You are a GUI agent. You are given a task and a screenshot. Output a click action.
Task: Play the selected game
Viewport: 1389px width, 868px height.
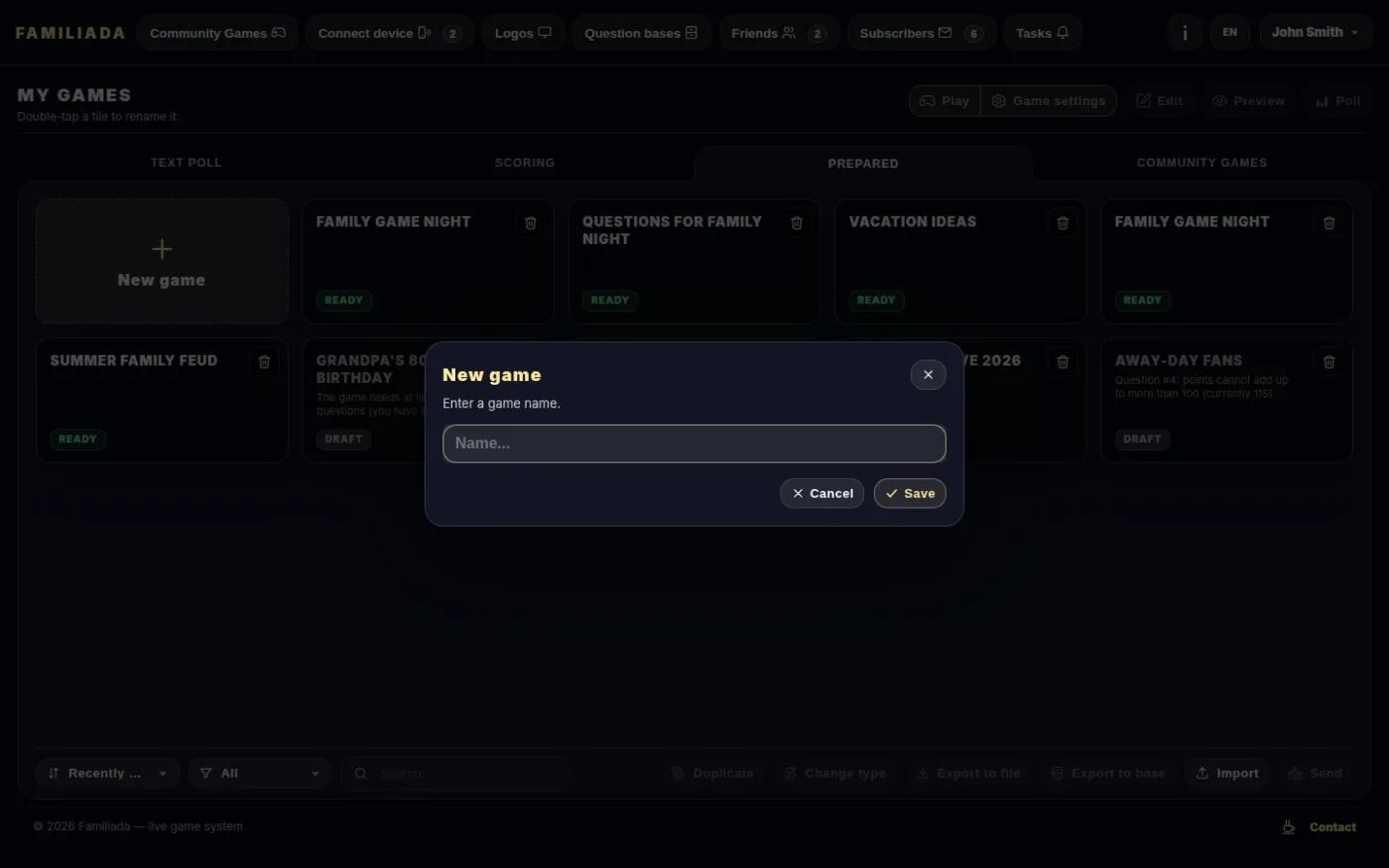945,101
